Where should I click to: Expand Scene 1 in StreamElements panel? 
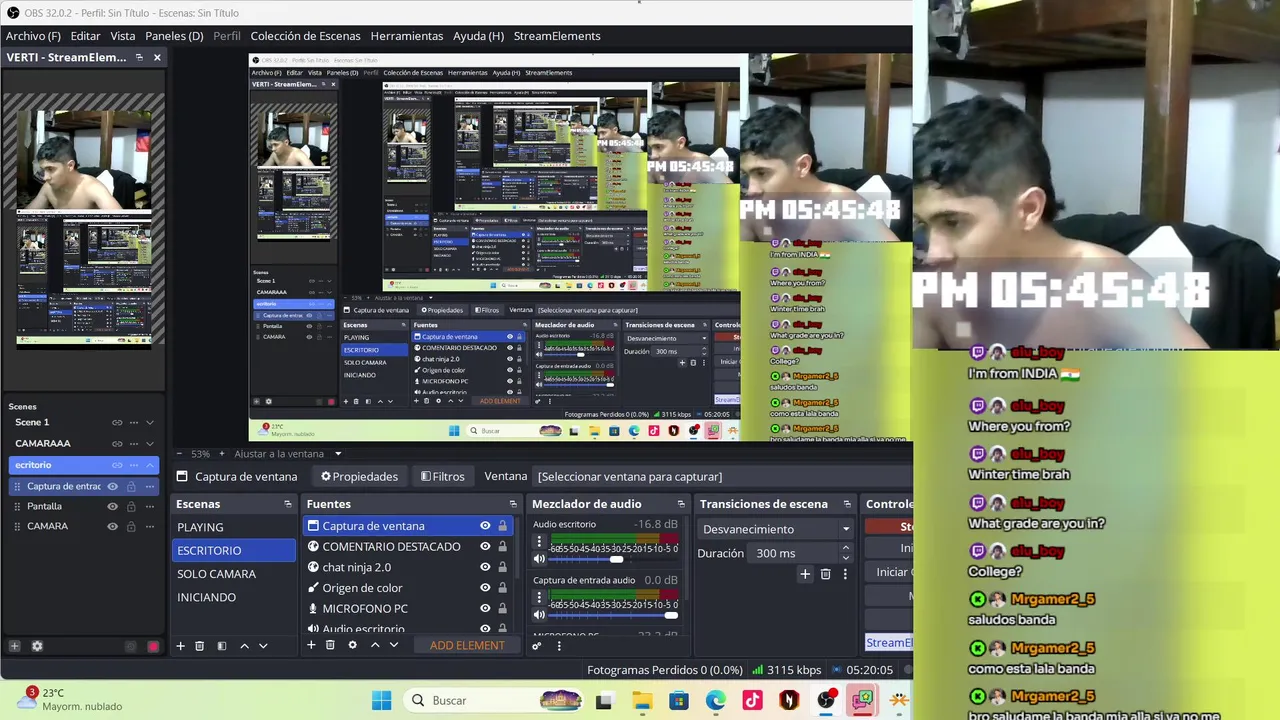[150, 423]
